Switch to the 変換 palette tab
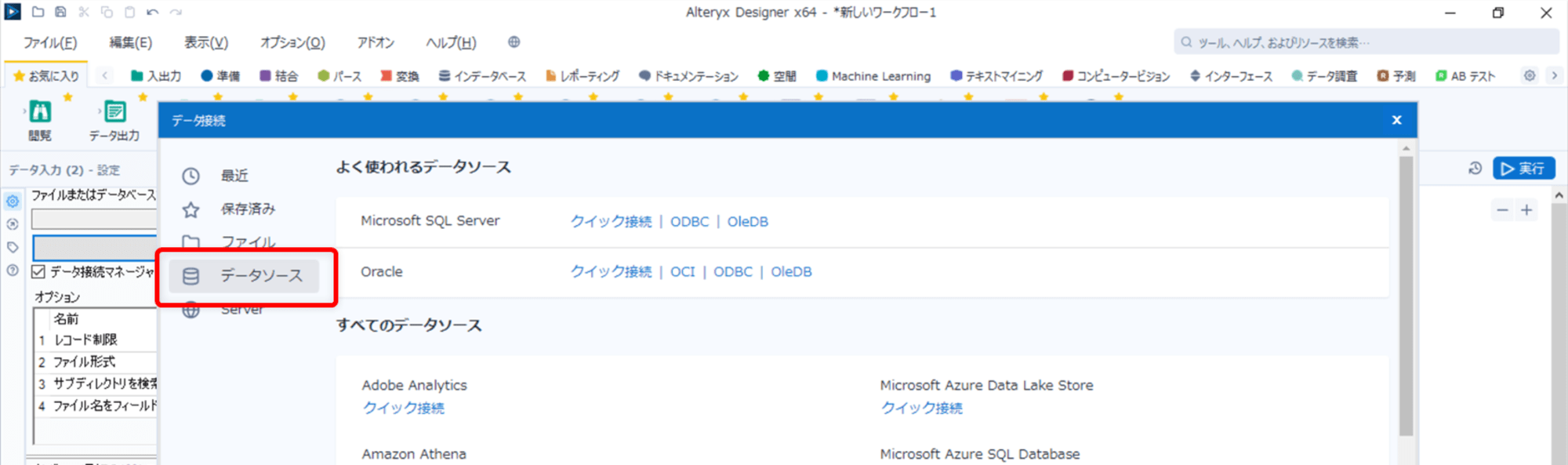This screenshot has height=465, width=1568. [400, 76]
